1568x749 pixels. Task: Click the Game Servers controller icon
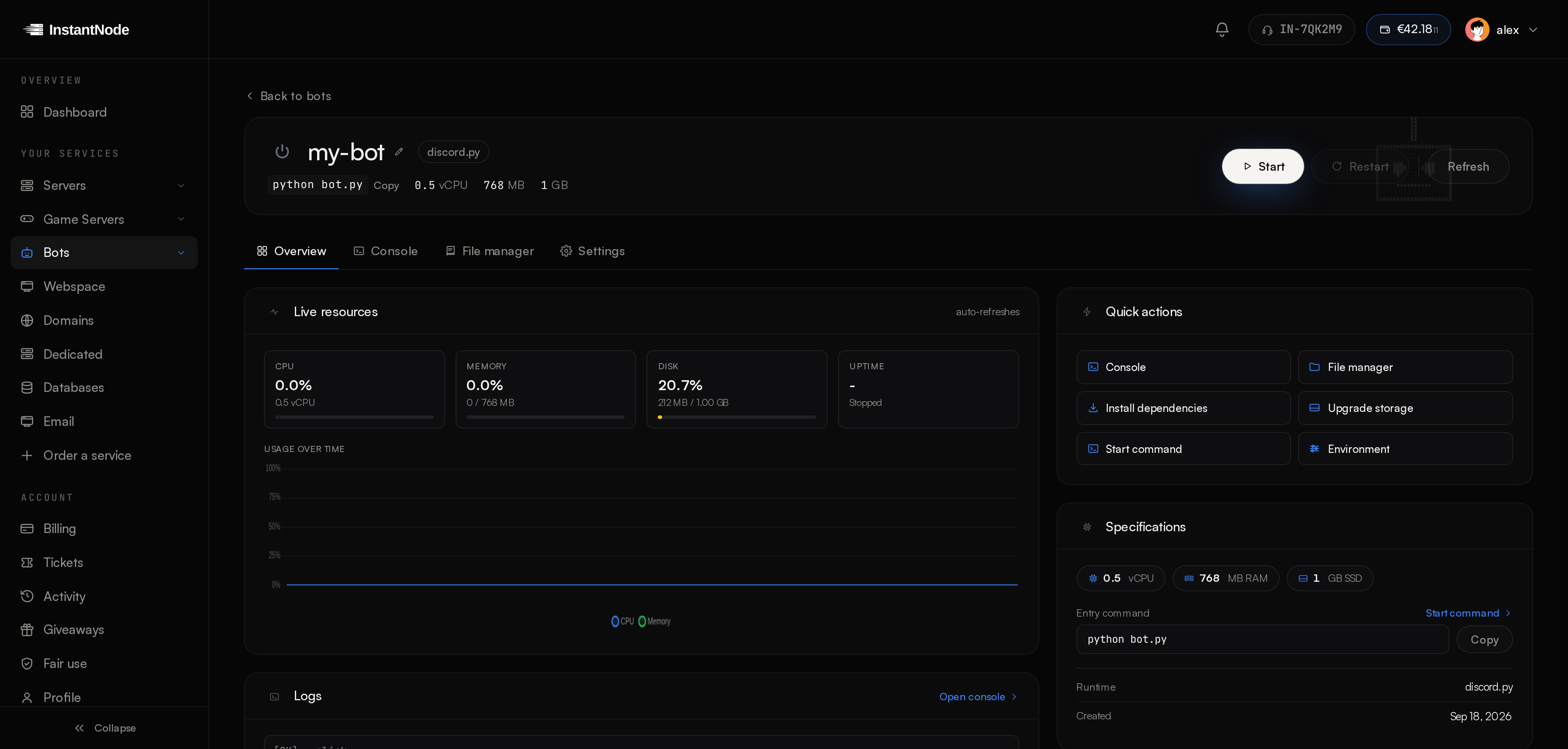pyautogui.click(x=27, y=219)
